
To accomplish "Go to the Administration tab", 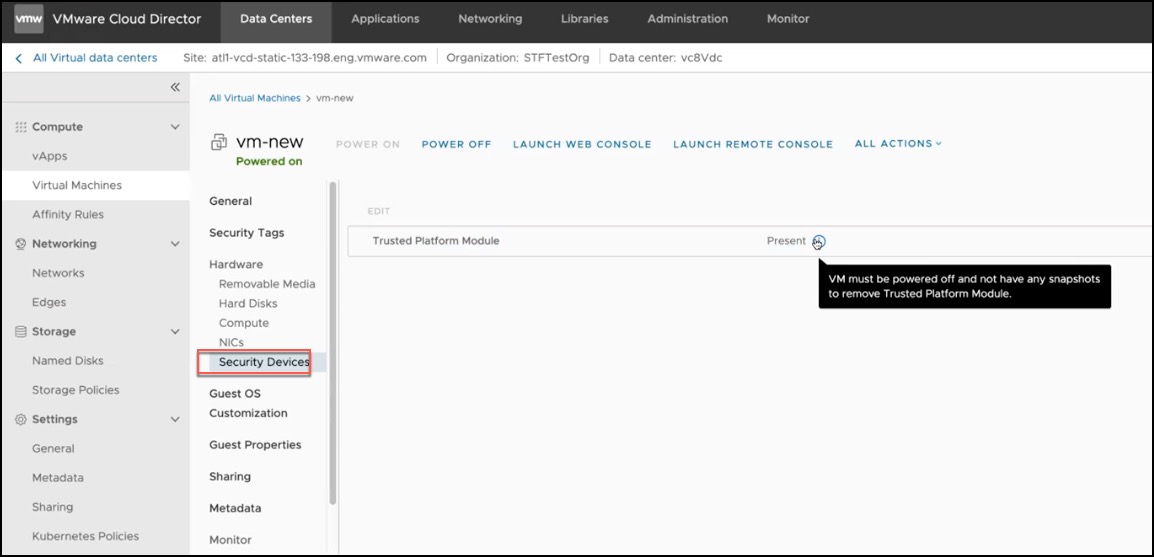I will tap(687, 19).
